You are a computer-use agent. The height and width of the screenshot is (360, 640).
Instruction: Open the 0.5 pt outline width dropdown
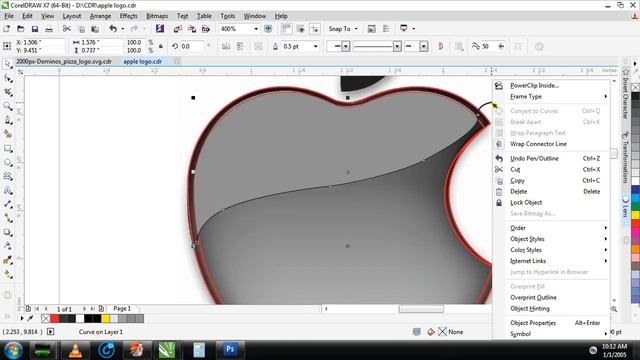click(316, 47)
